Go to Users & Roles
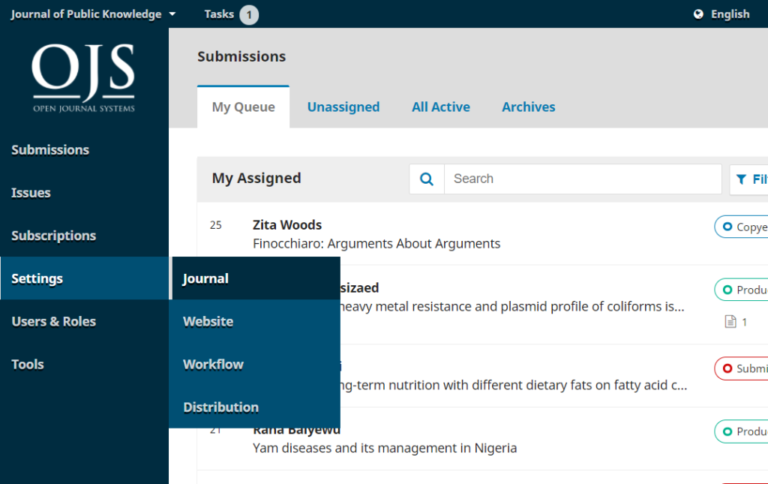 [x=54, y=322]
